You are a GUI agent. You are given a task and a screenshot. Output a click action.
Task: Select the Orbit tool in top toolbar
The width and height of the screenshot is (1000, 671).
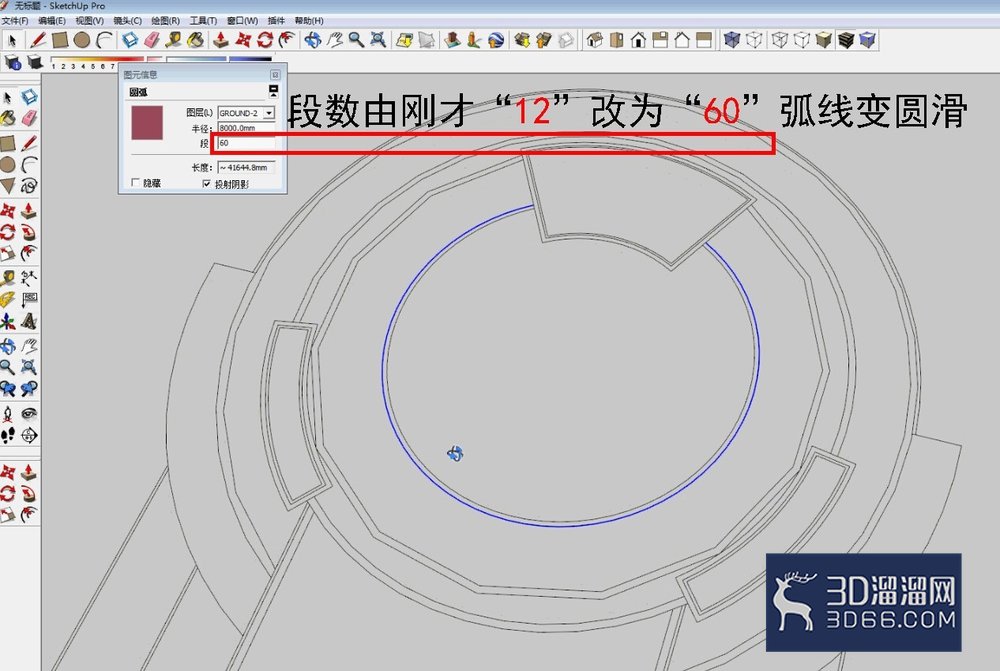(x=312, y=40)
